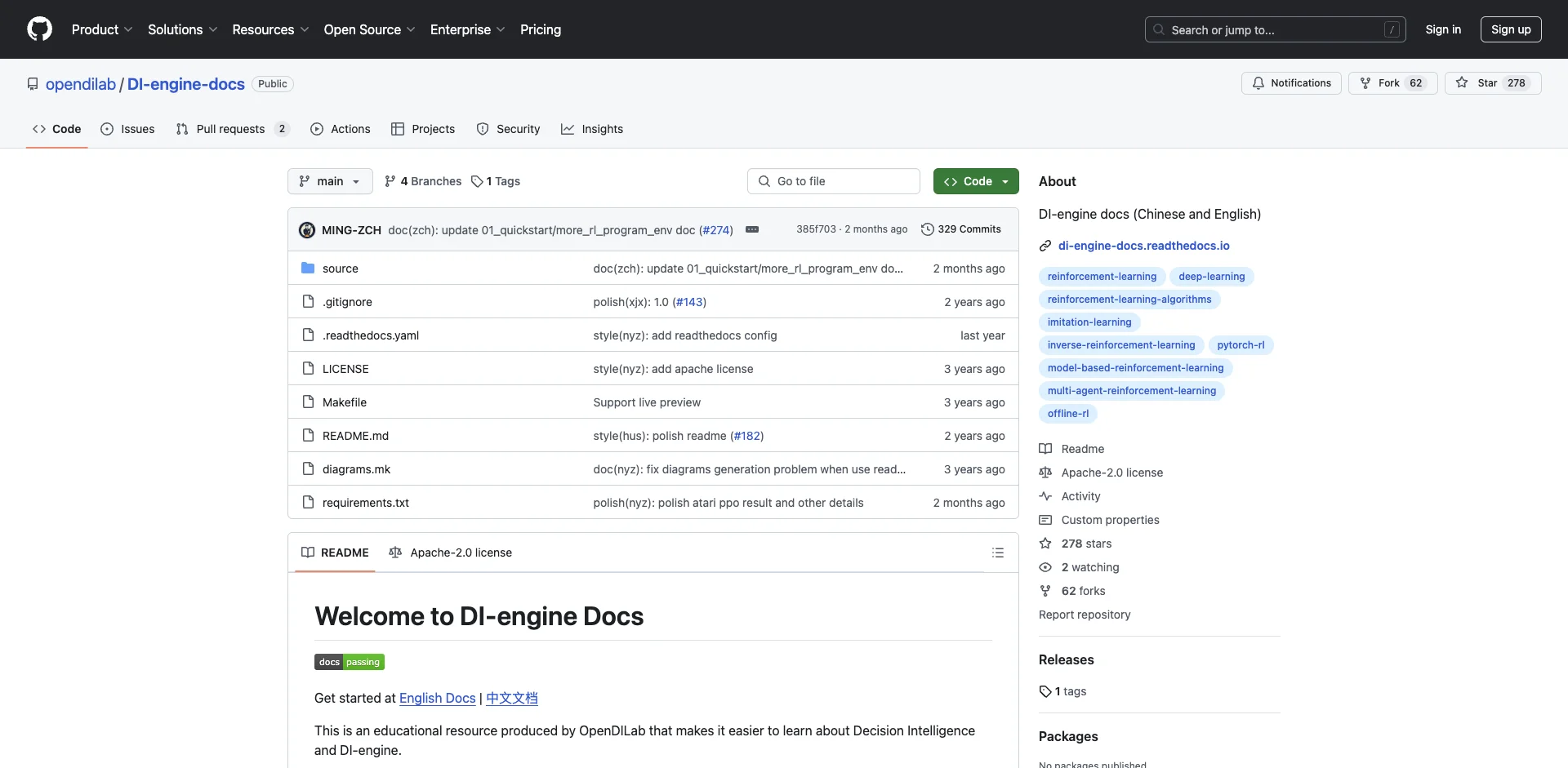Open the main branch selector dropdown
The image size is (1568, 768).
pyautogui.click(x=330, y=181)
